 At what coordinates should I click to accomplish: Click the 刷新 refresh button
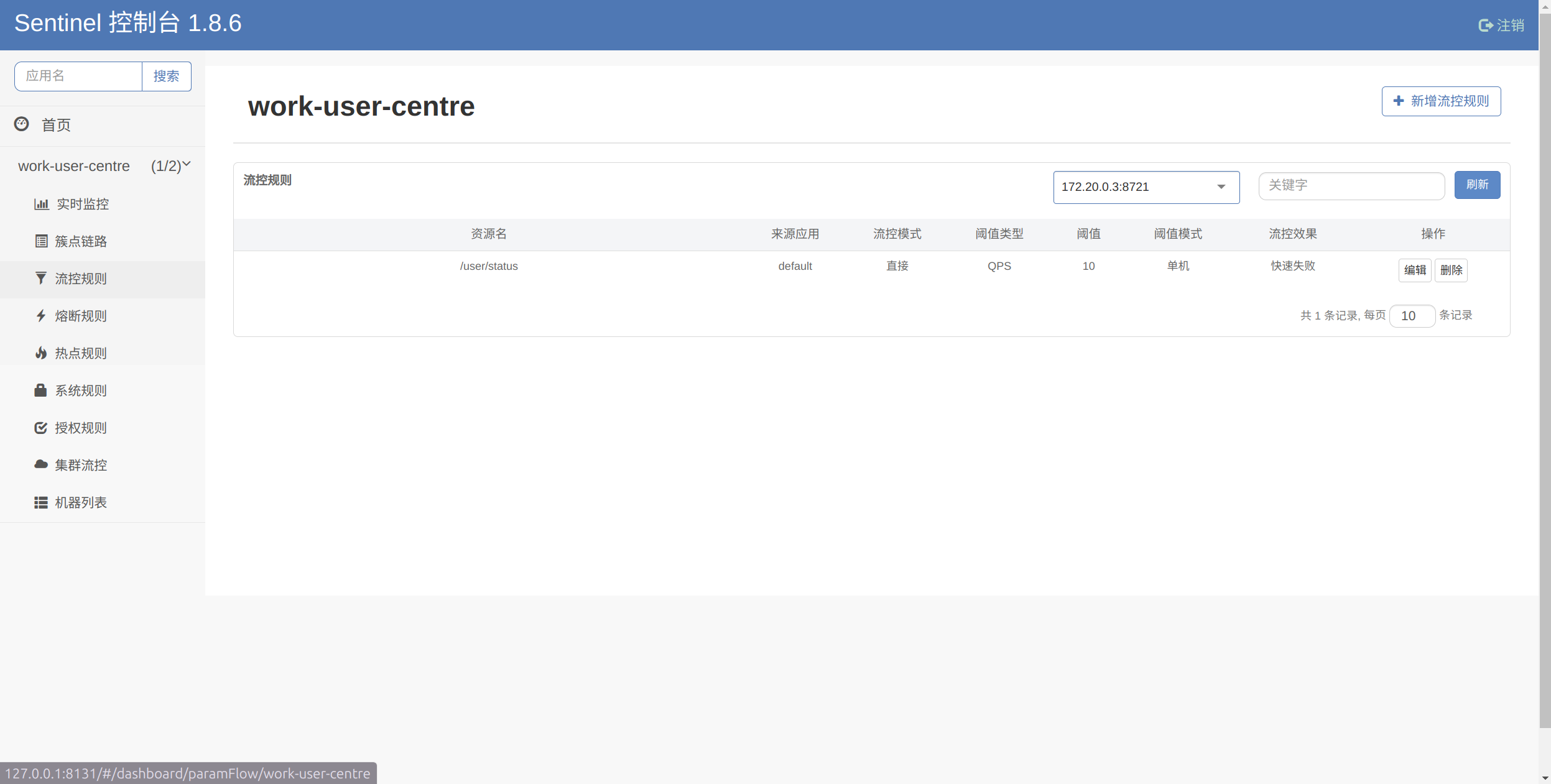point(1477,185)
